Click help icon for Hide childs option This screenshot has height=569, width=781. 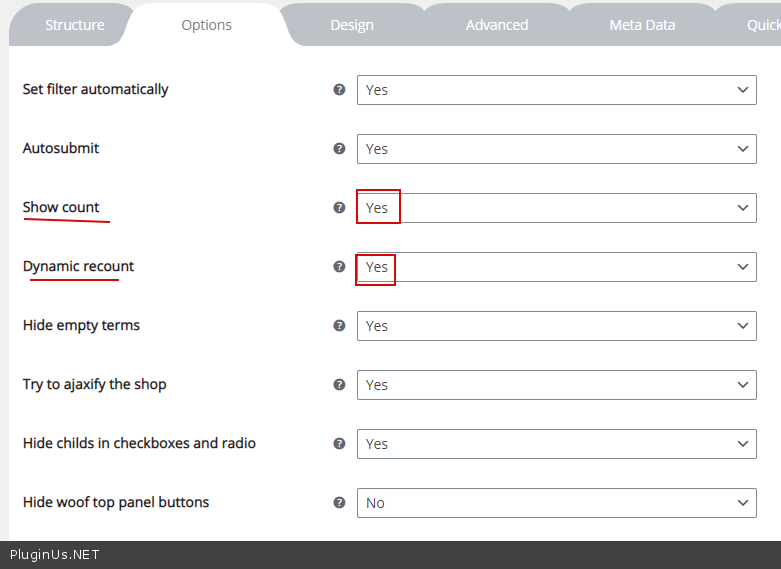tap(339, 443)
